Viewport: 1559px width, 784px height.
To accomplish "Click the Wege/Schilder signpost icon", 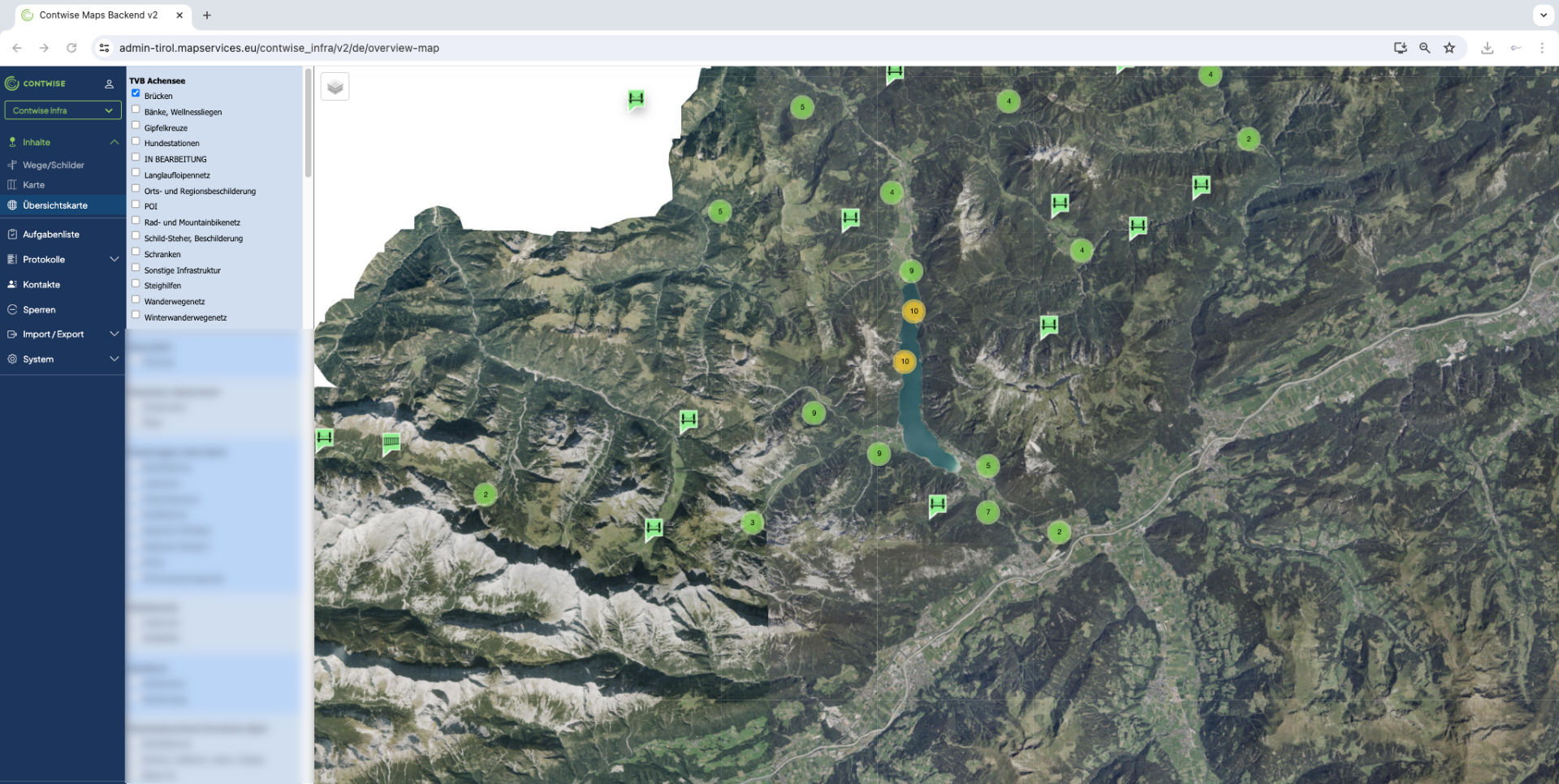I will pos(12,165).
